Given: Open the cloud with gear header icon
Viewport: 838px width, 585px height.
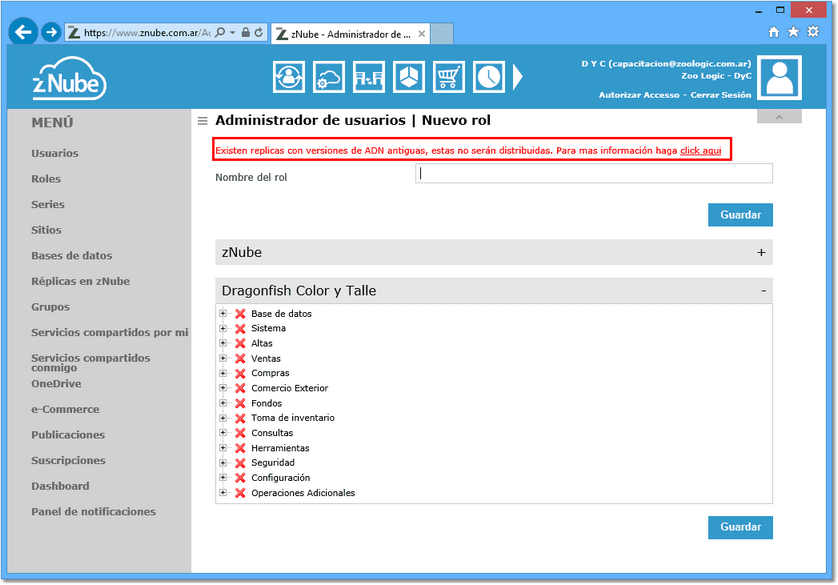Looking at the screenshot, I should click(x=329, y=77).
